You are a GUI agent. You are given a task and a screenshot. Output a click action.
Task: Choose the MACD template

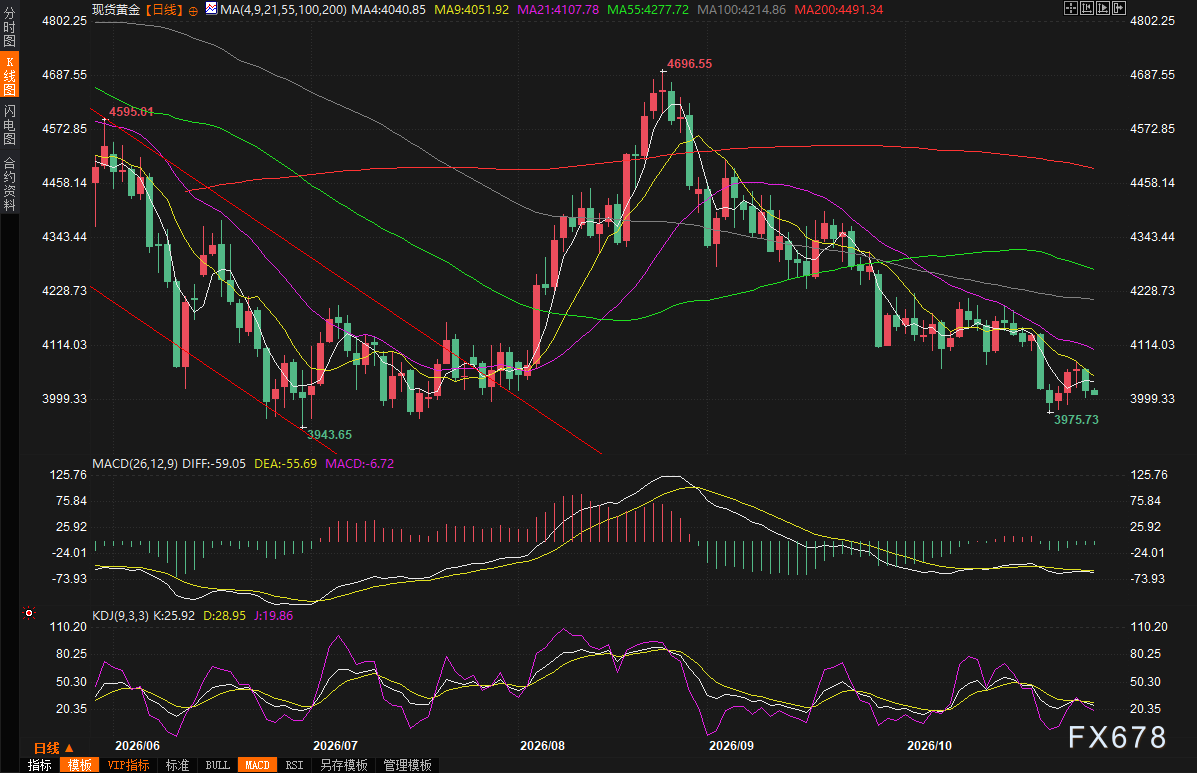(x=257, y=765)
